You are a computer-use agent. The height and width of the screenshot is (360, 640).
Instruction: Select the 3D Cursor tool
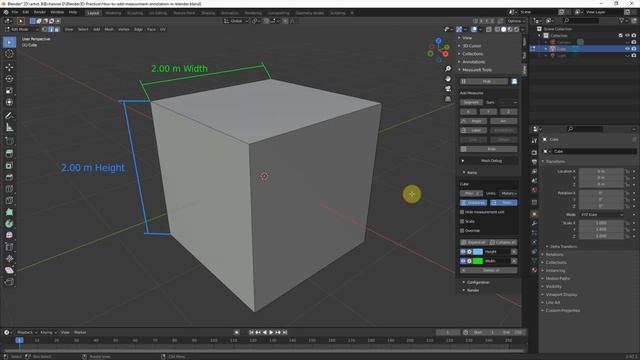[x=9, y=54]
